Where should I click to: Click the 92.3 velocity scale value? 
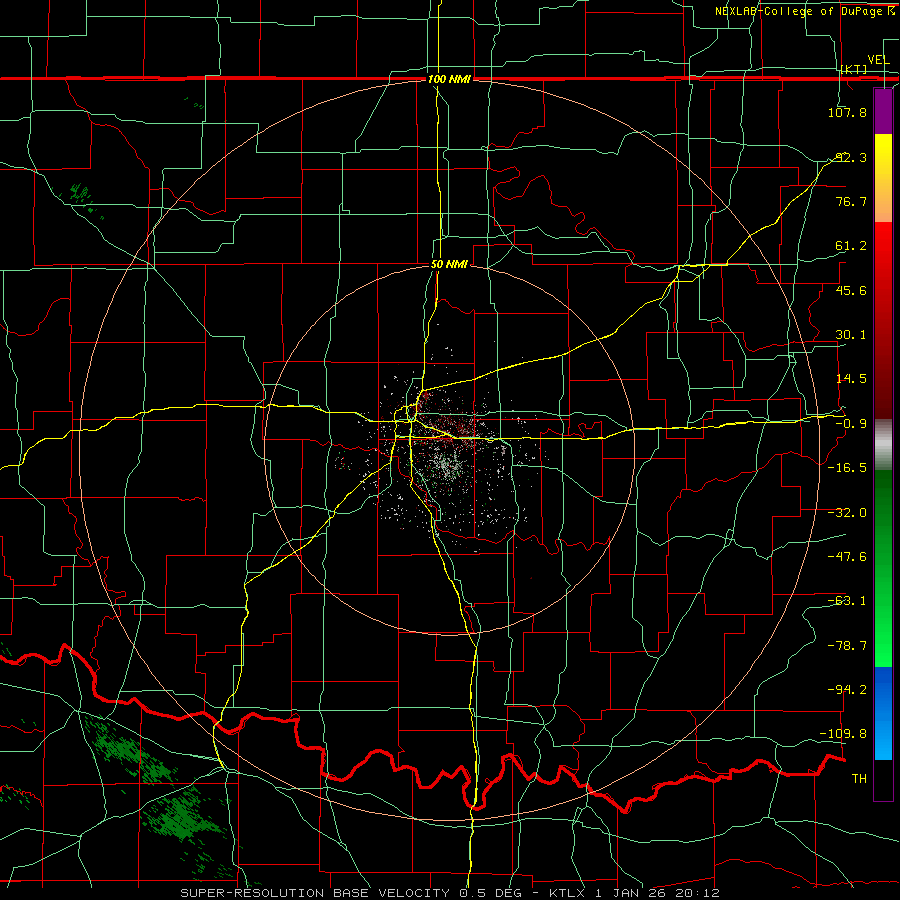[x=851, y=157]
